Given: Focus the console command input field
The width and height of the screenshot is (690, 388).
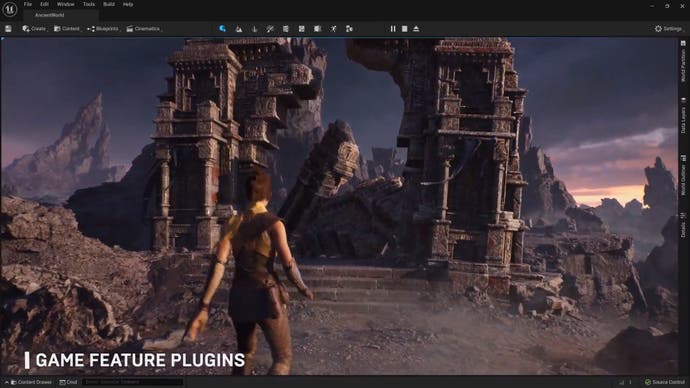Looking at the screenshot, I should click(132, 382).
